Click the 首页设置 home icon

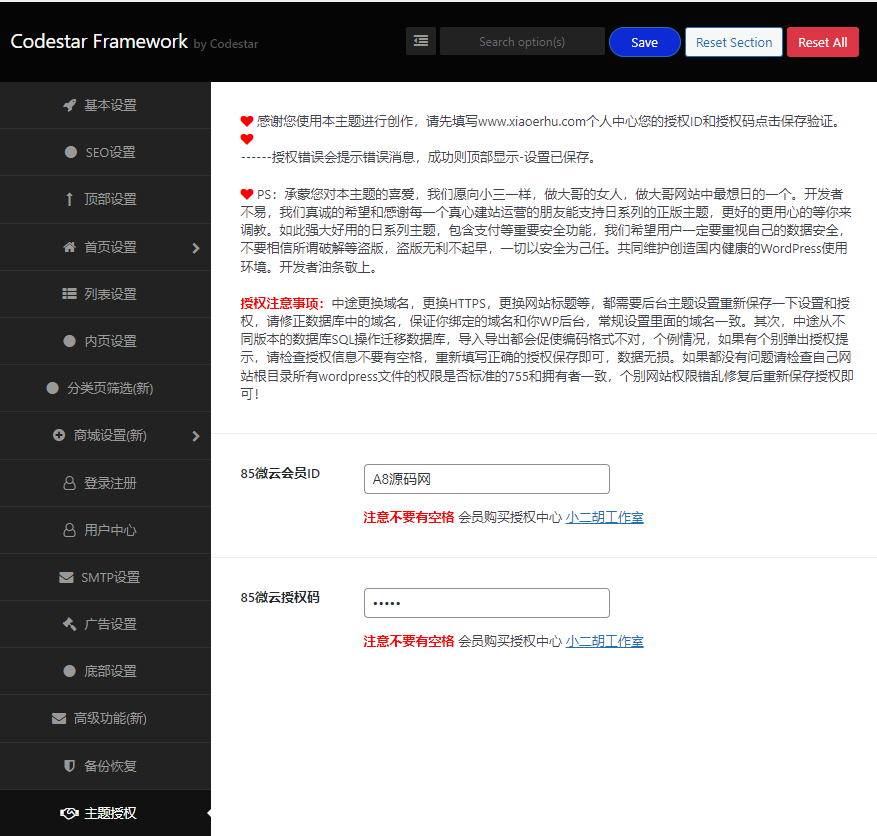[68, 247]
